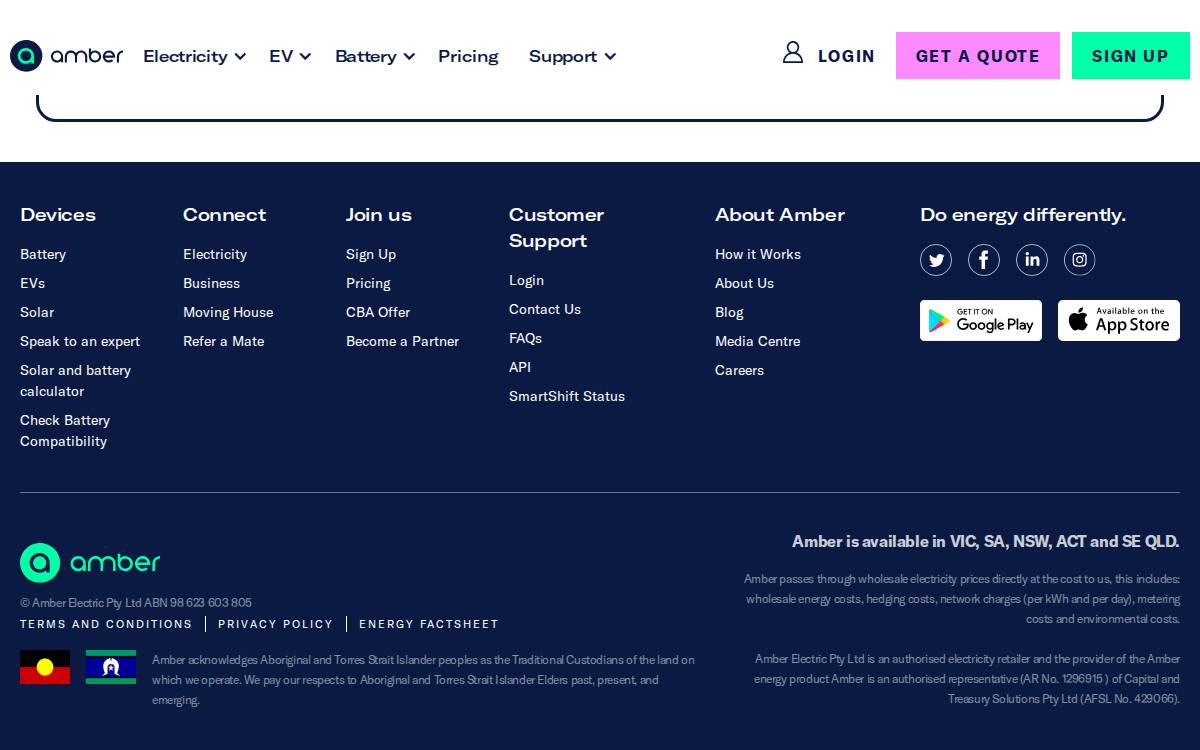Open Amber's Facebook page icon
Image resolution: width=1200 pixels, height=750 pixels.
984,260
